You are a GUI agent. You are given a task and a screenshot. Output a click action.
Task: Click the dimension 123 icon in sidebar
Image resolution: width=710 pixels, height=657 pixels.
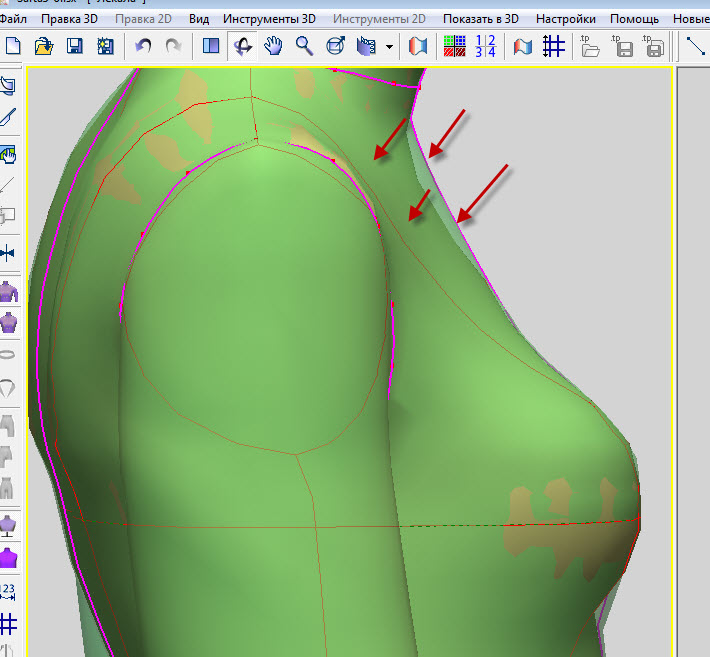pos(9,591)
